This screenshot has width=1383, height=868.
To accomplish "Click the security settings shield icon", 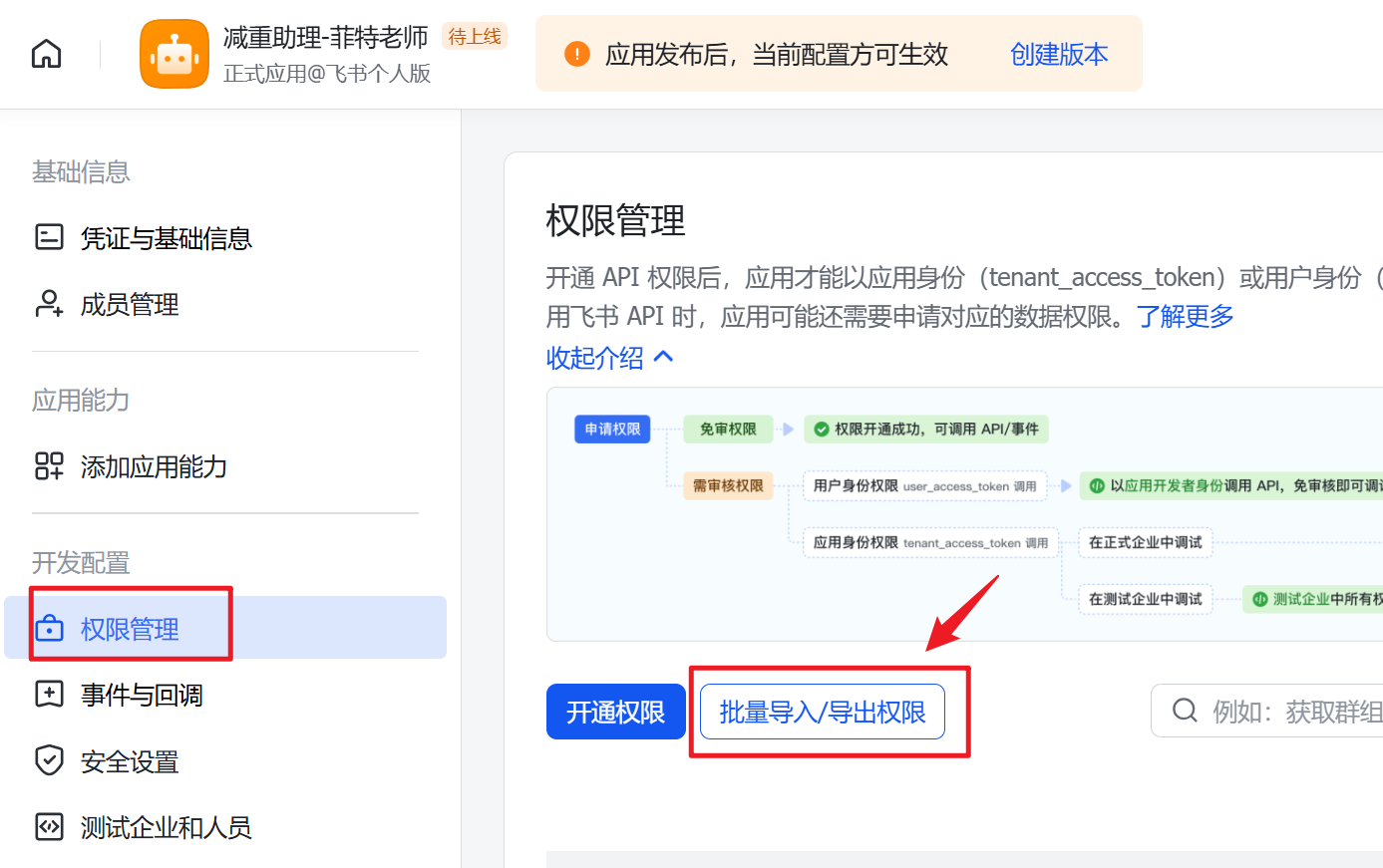I will [x=49, y=761].
